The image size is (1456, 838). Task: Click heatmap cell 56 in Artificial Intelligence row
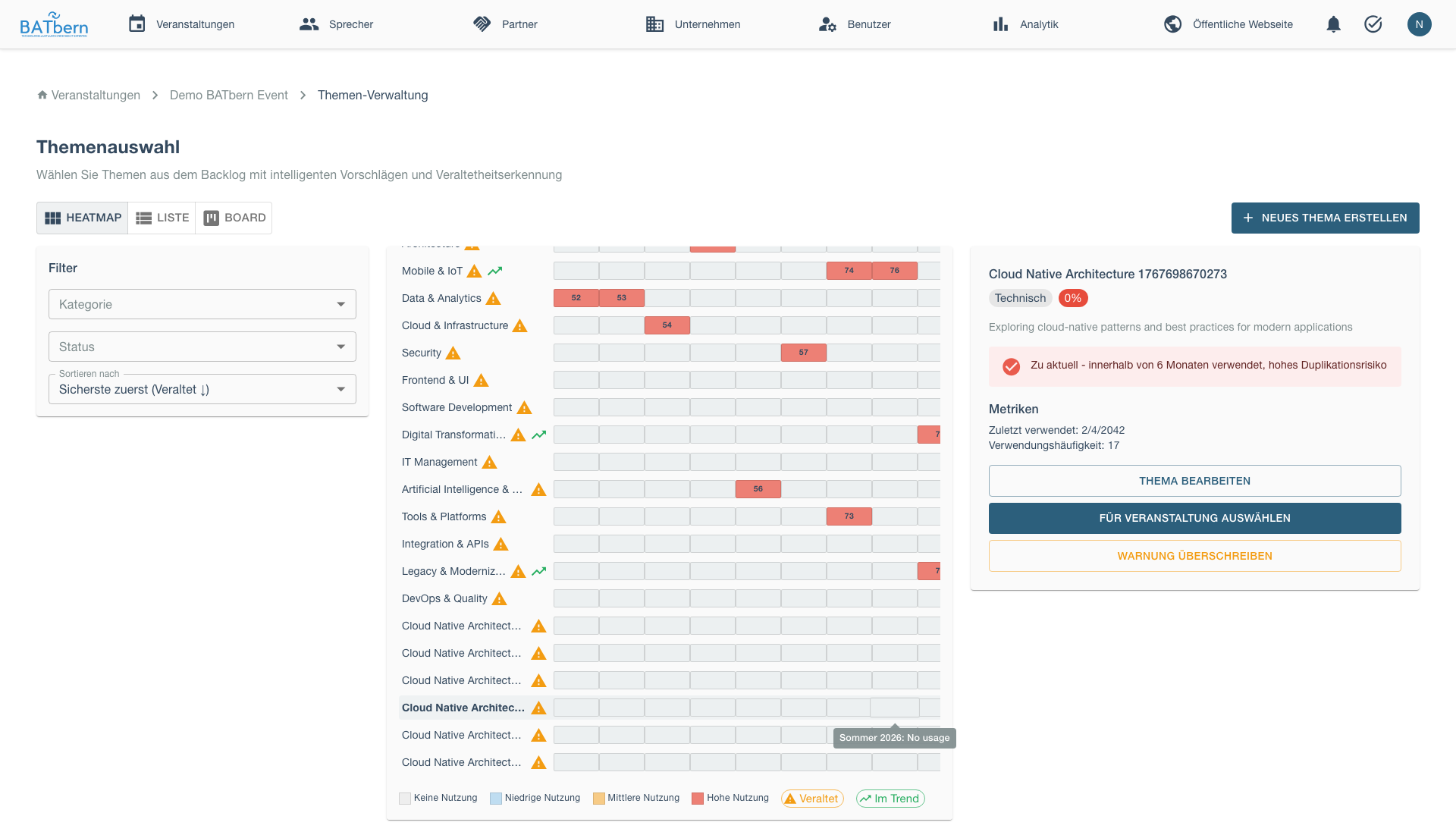(x=758, y=489)
